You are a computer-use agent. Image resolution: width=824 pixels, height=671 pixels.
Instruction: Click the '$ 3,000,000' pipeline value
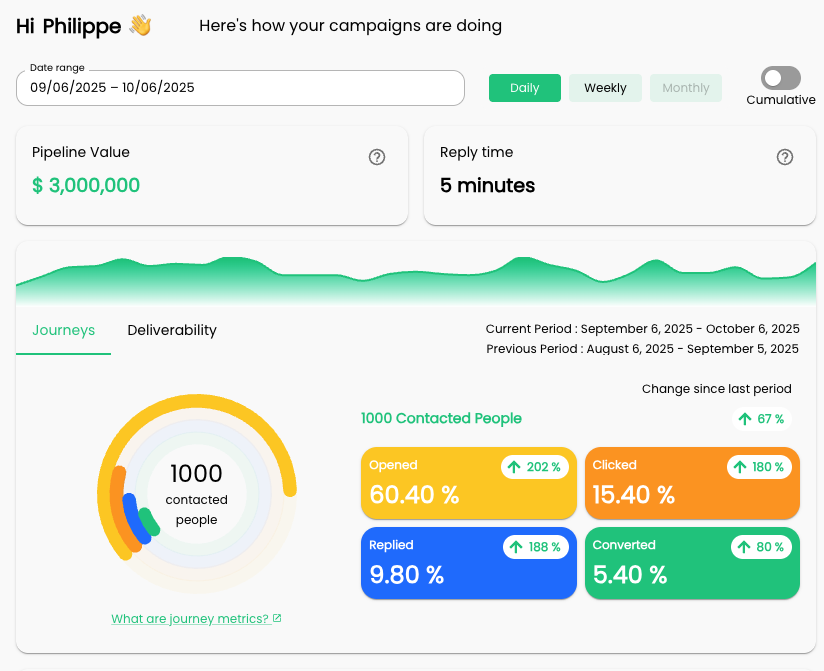point(86,185)
